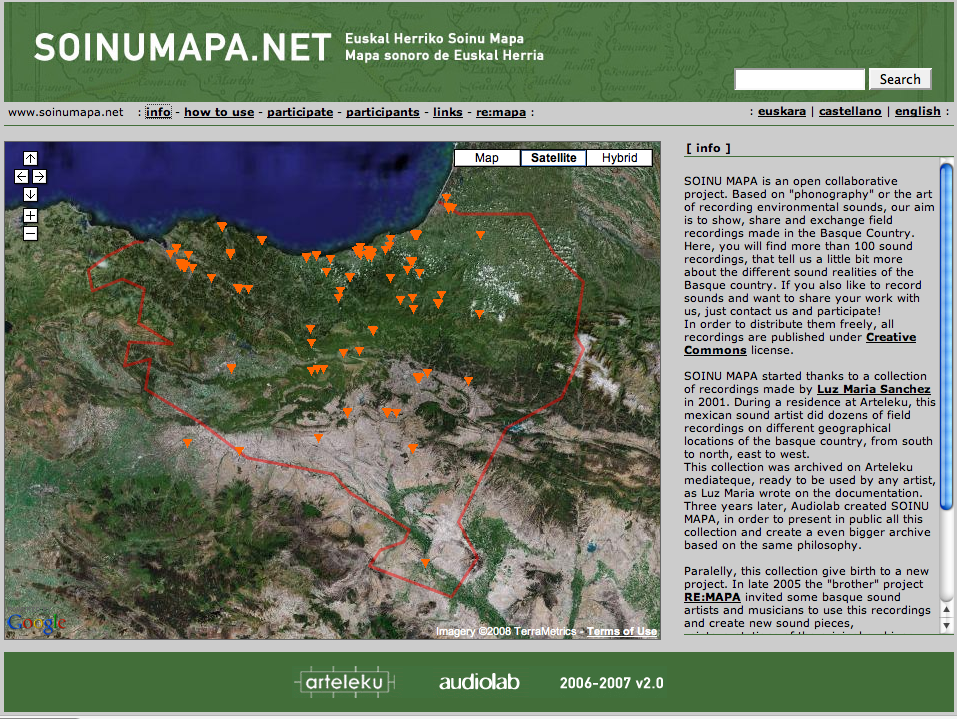Zoom out of the map with minus button
The height and width of the screenshot is (719, 957).
[x=30, y=233]
